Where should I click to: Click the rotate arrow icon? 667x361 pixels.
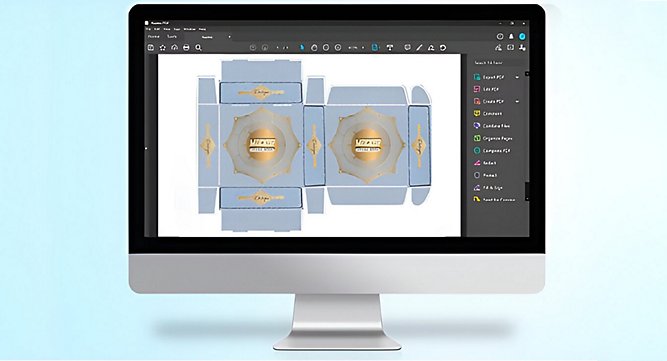point(443,48)
